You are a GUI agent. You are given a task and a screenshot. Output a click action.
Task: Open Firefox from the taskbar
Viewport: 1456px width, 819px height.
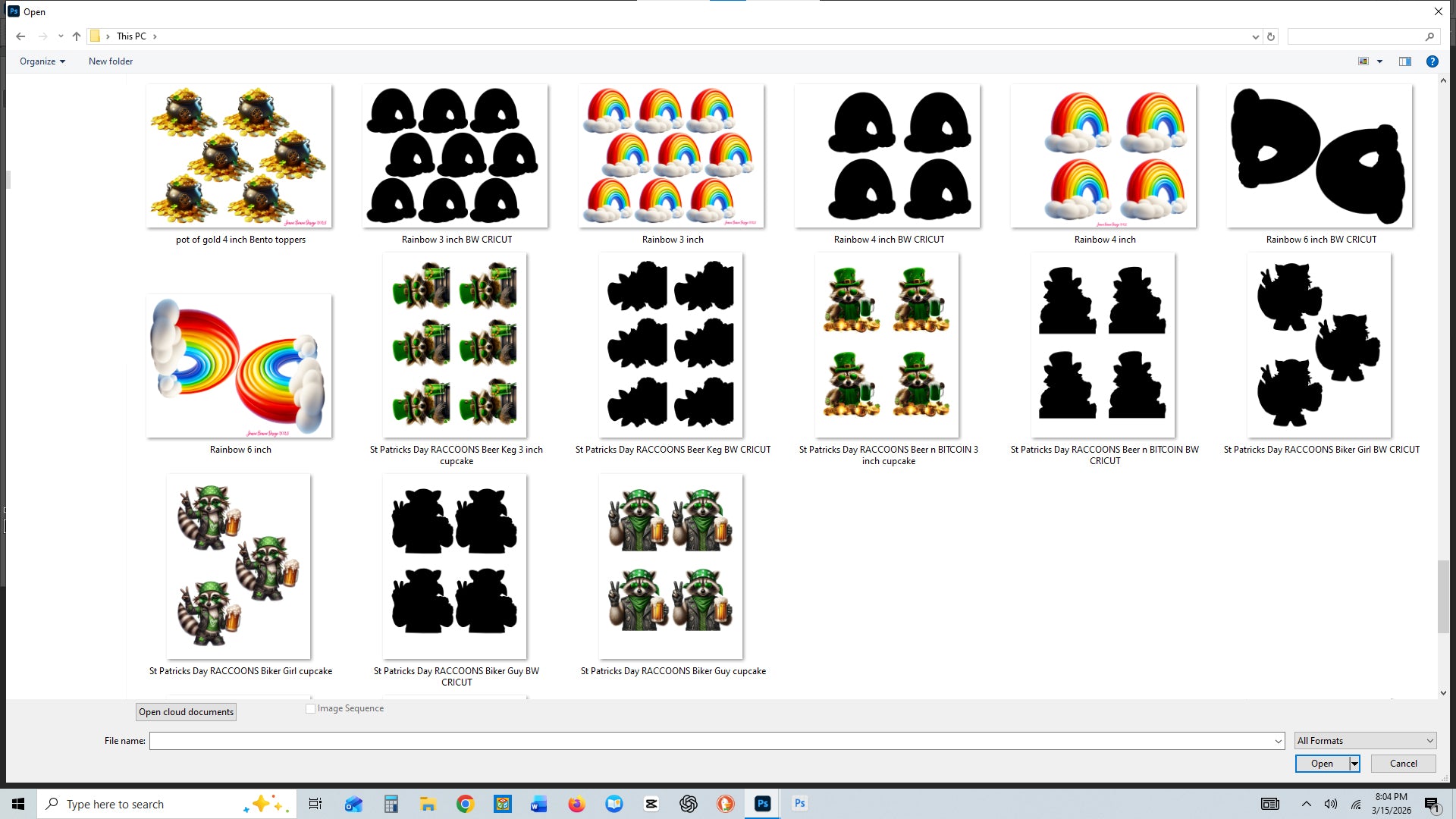pos(576,804)
